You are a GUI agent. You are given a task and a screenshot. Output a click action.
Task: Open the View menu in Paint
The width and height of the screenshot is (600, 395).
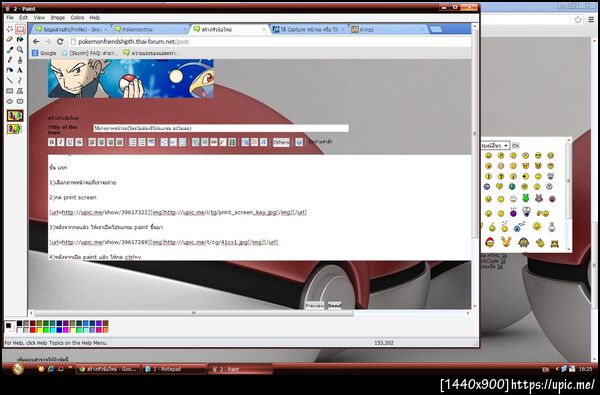[x=39, y=18]
